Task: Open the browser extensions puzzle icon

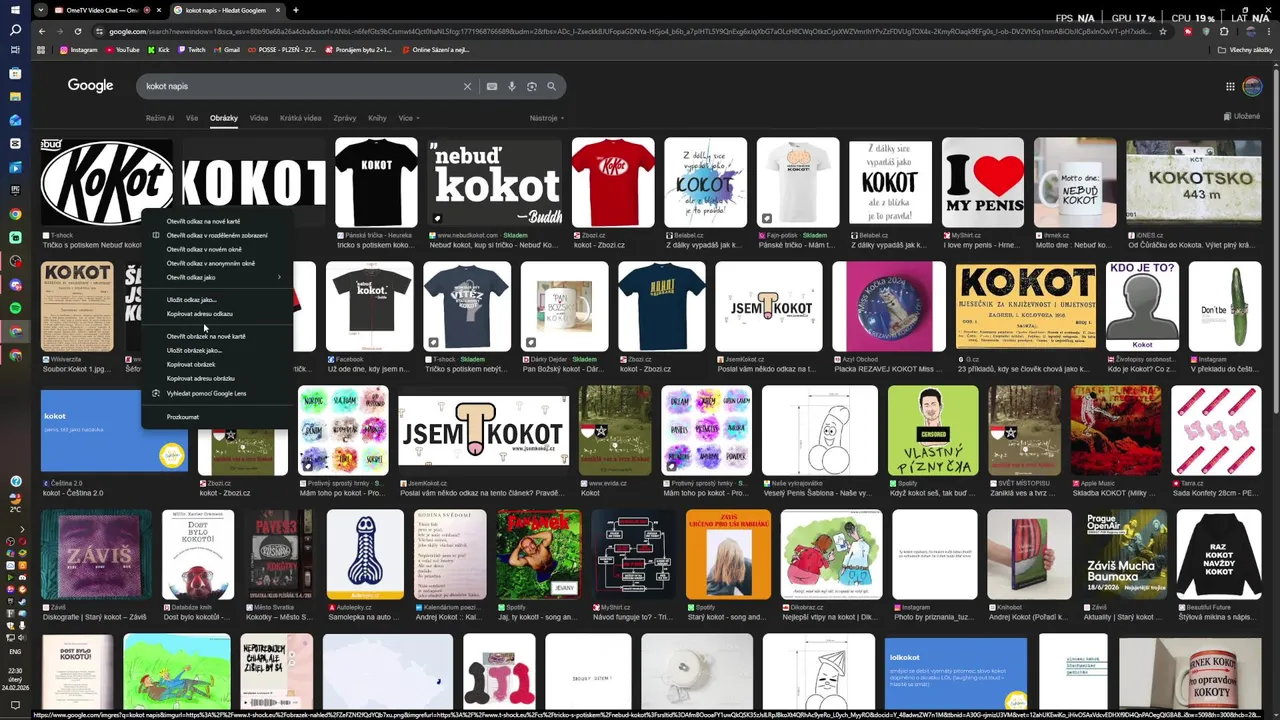Action: [1224, 31]
